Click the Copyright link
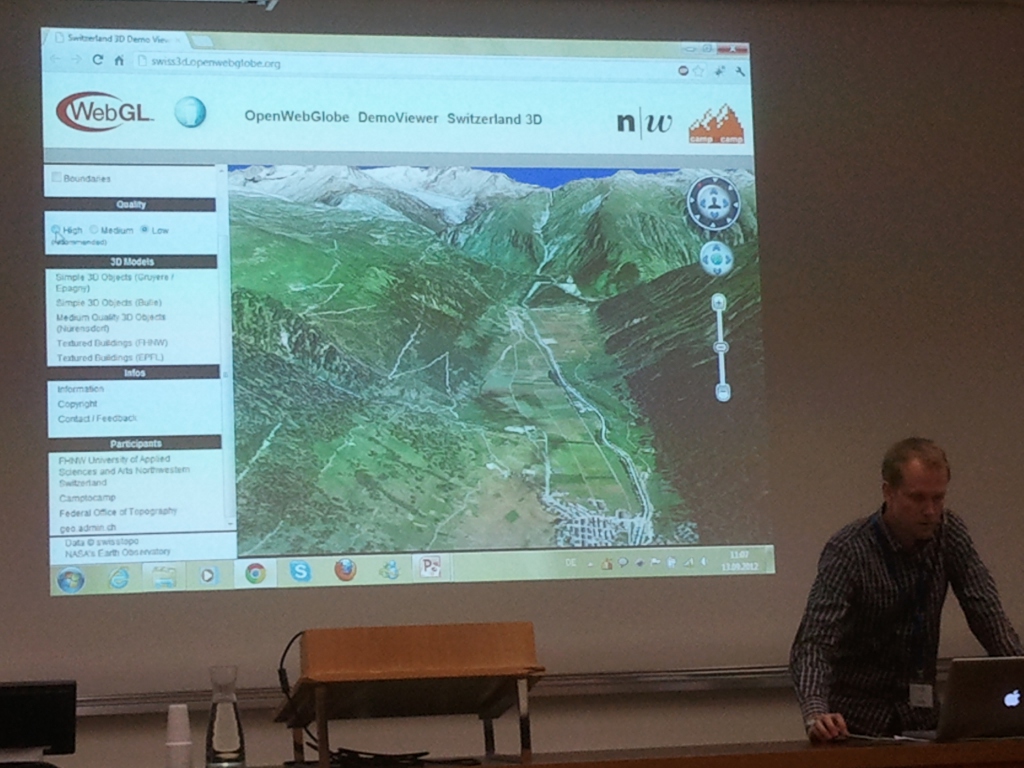 coord(77,404)
